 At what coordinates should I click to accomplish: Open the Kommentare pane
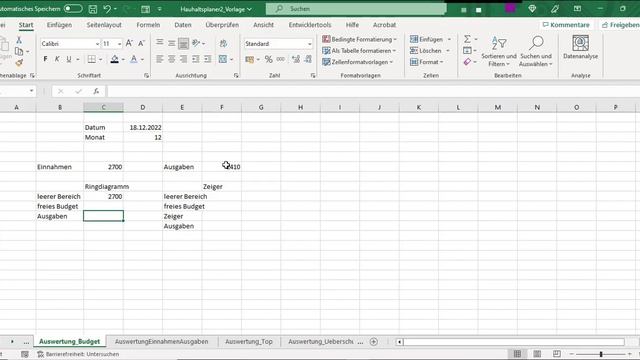566,25
